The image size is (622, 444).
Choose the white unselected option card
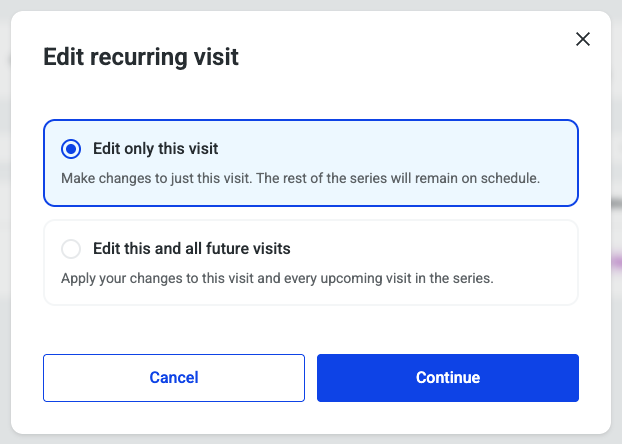coord(311,263)
